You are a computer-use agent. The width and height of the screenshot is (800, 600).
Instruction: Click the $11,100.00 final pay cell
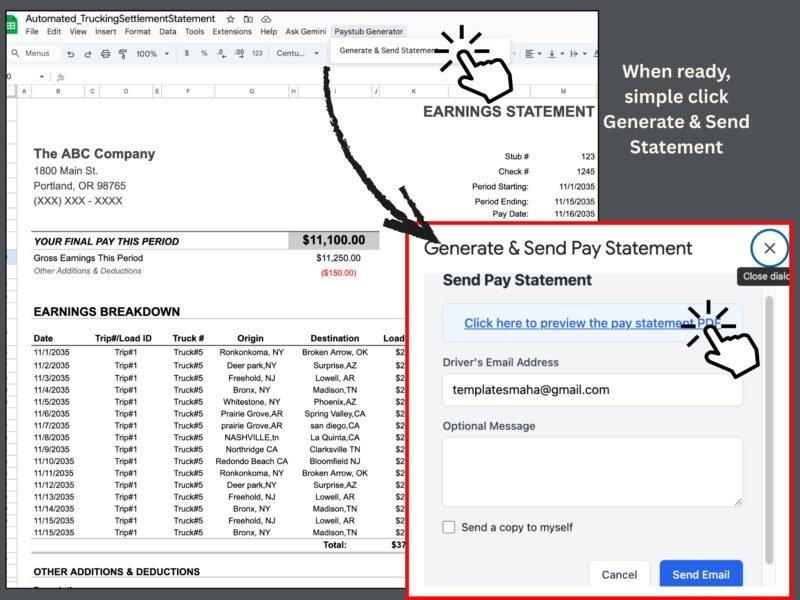pos(334,240)
